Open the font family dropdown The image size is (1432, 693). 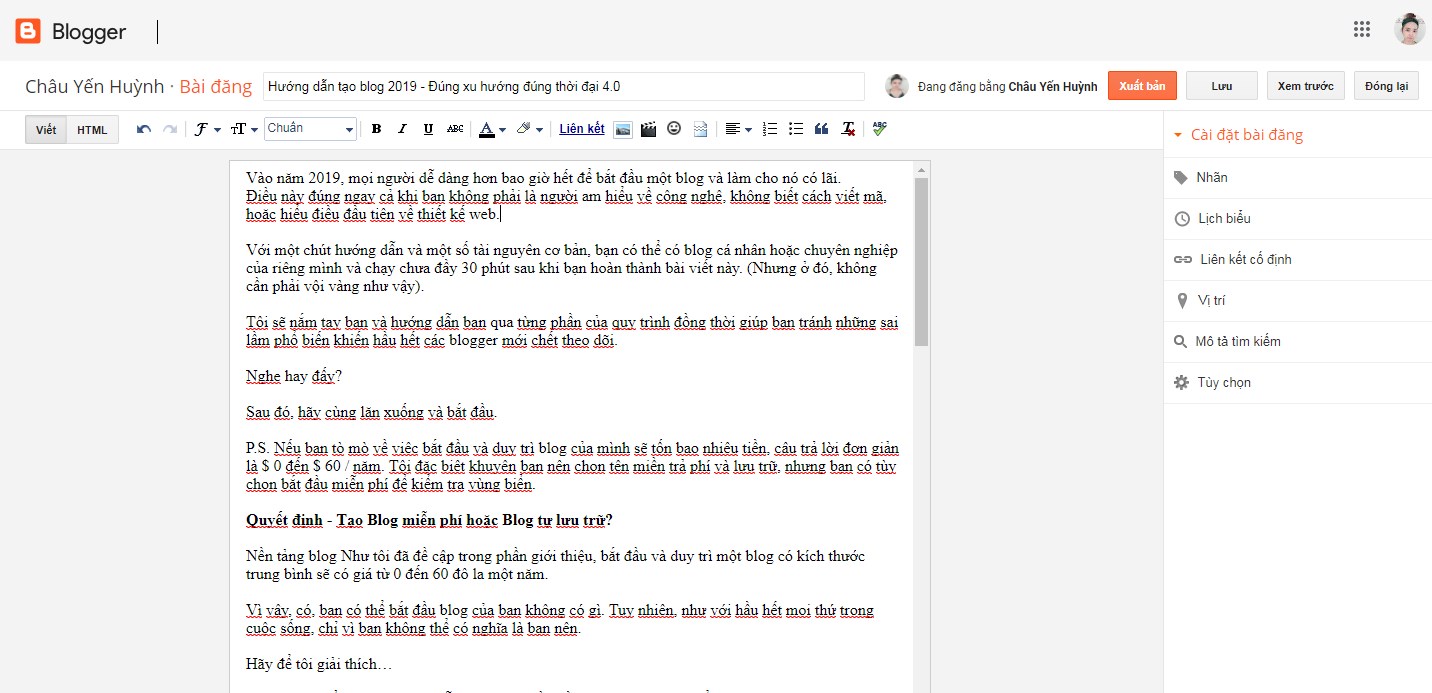207,129
